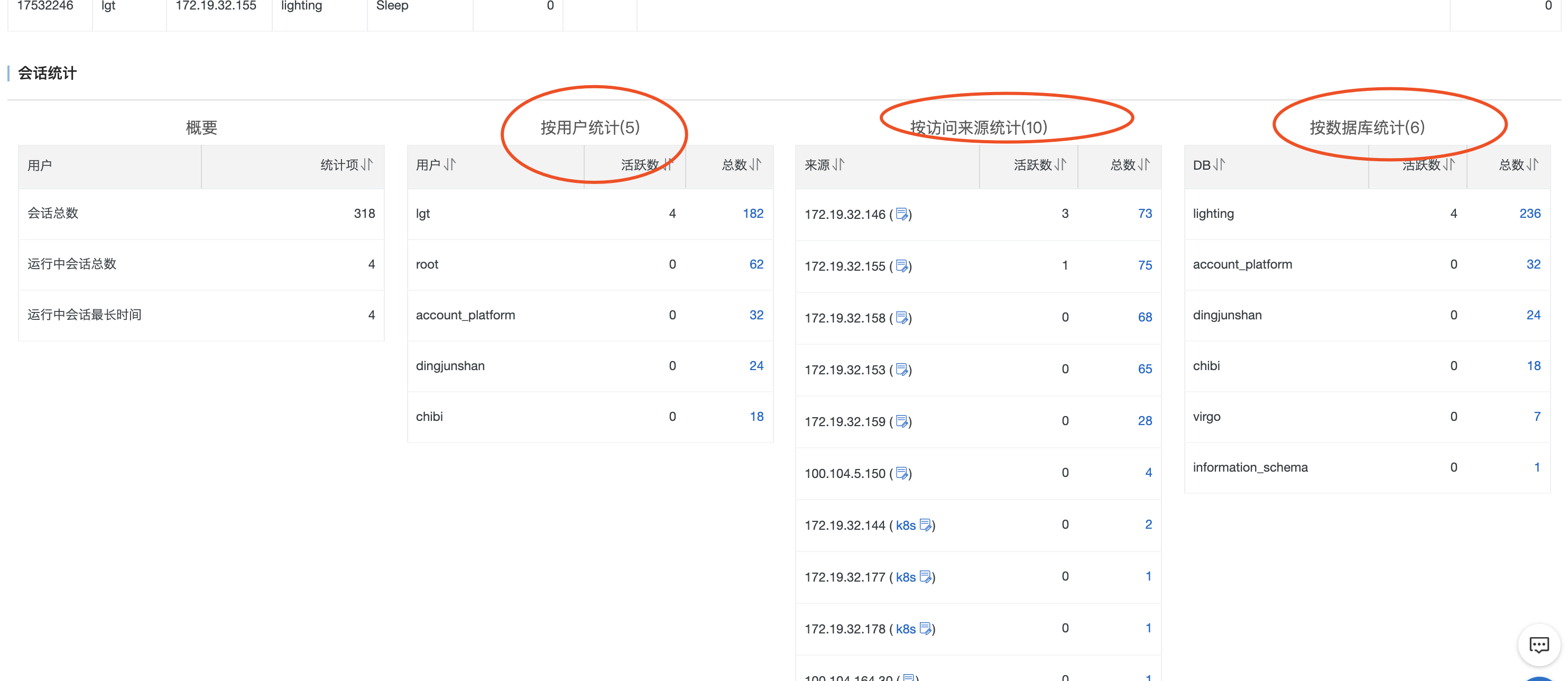Open total 68 for source 172.19.32.158

click(x=1145, y=317)
